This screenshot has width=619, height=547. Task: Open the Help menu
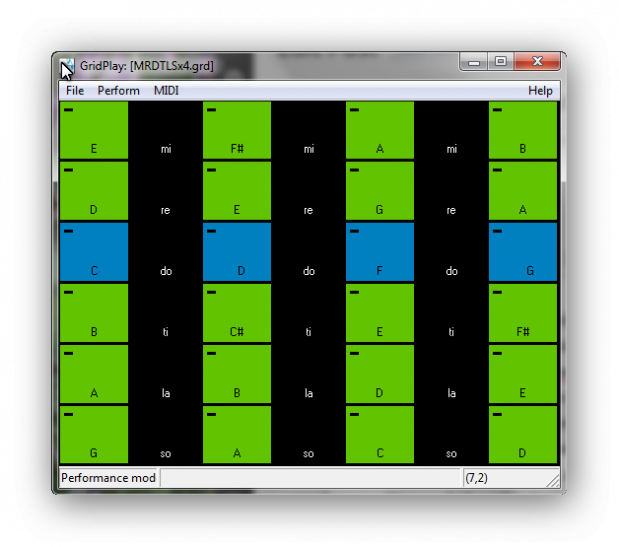540,91
